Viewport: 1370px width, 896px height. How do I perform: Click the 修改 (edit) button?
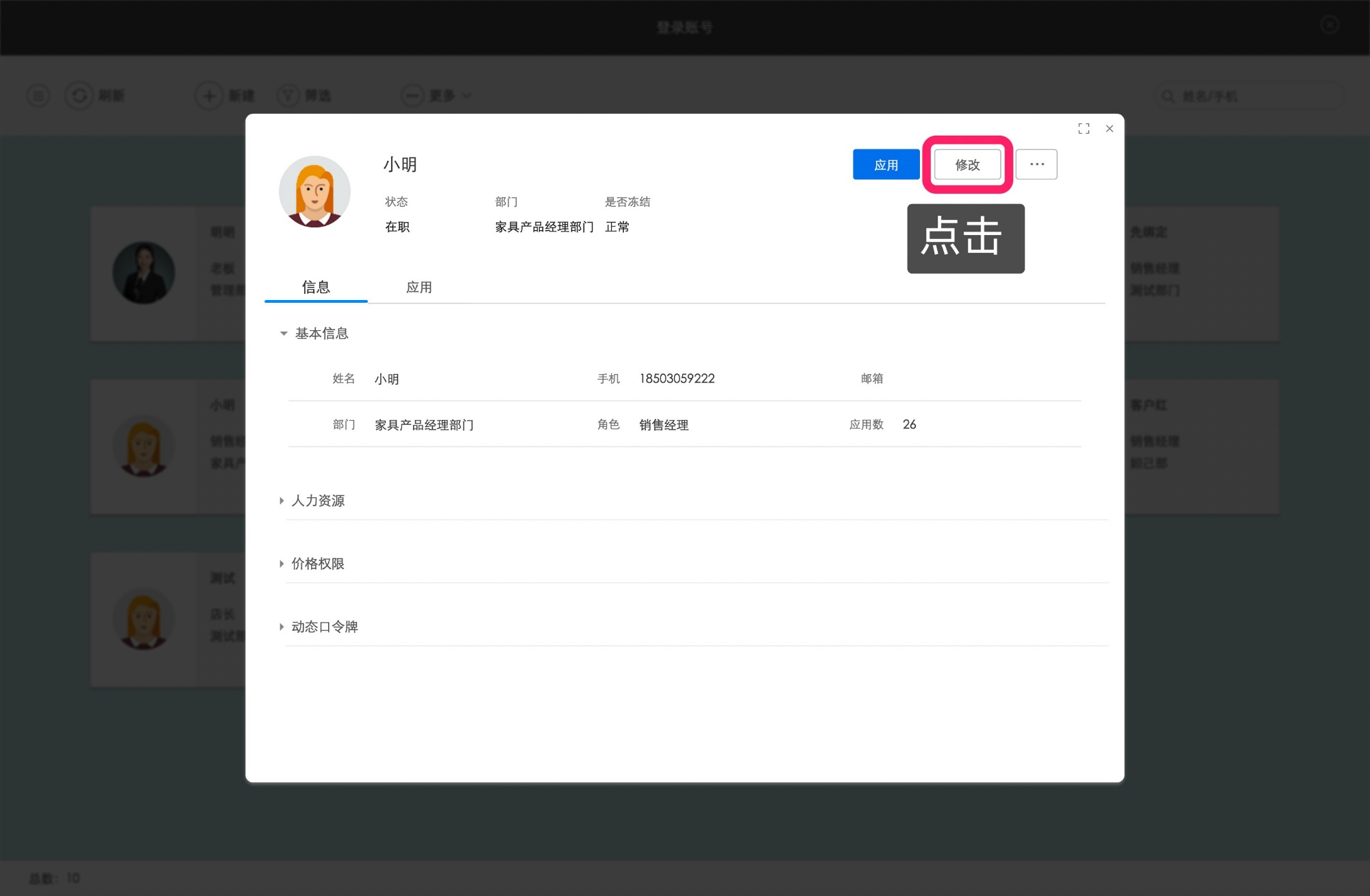point(967,164)
